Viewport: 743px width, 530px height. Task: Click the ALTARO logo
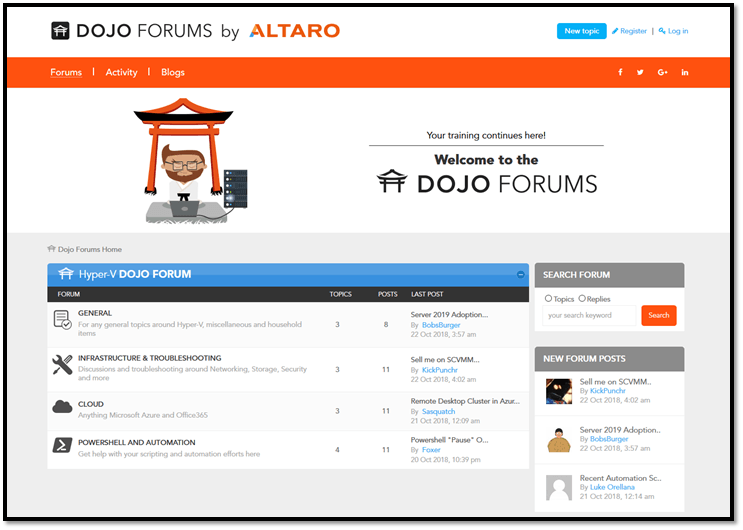click(x=295, y=30)
